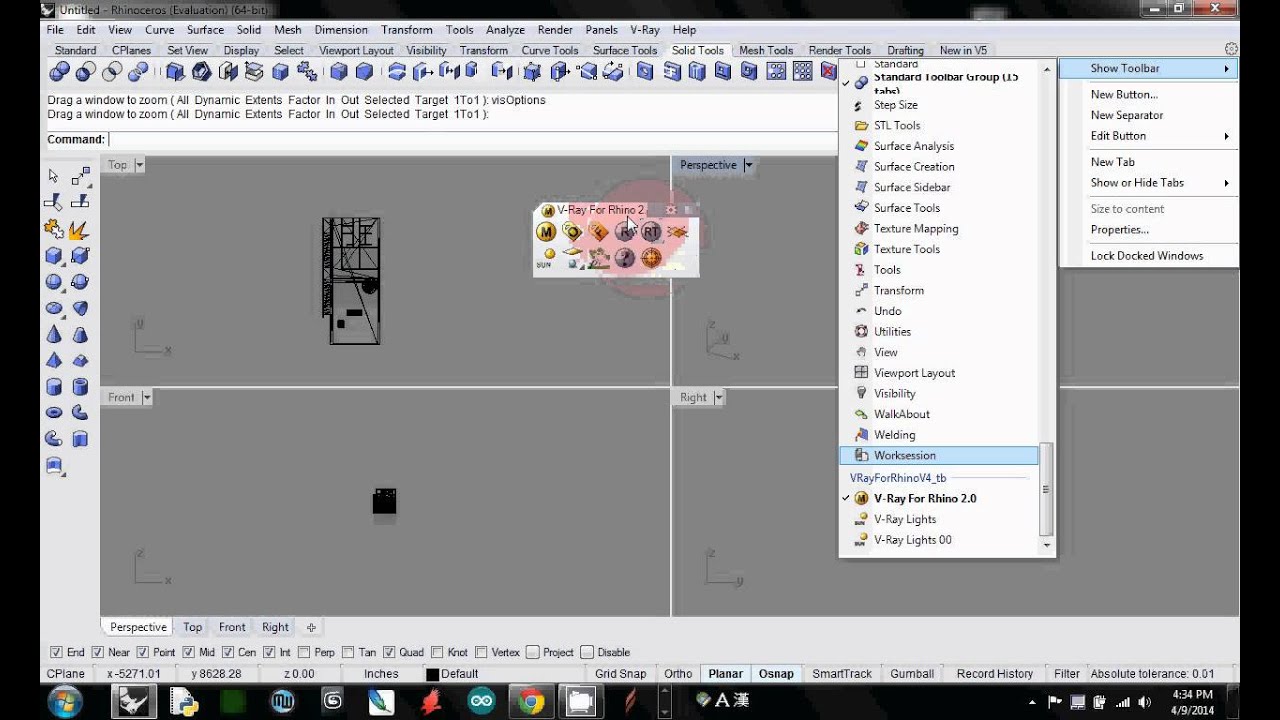Select the Pyramid solid tool in sidebar
Screen dimensions: 1280x720
pos(54,360)
